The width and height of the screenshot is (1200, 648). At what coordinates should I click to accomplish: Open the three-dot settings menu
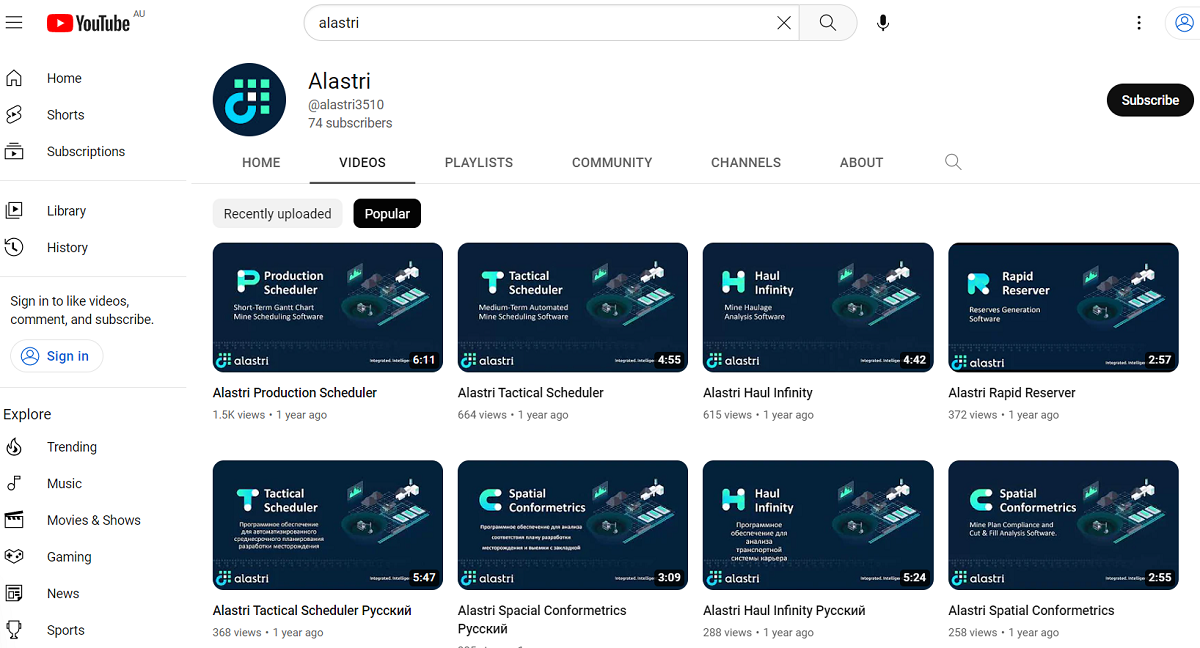[x=1139, y=23]
